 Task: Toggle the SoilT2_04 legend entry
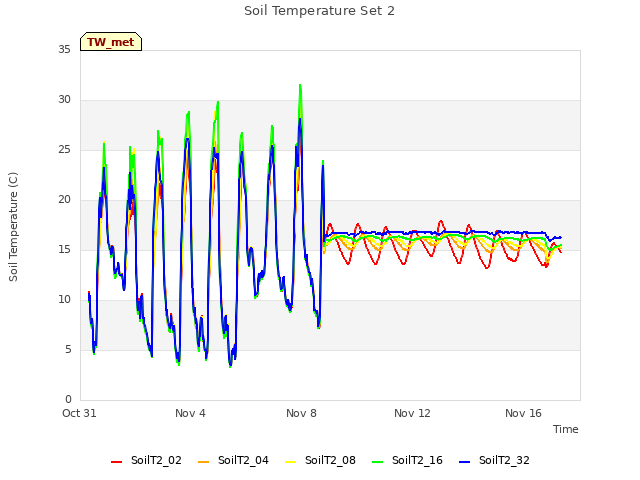tap(233, 461)
